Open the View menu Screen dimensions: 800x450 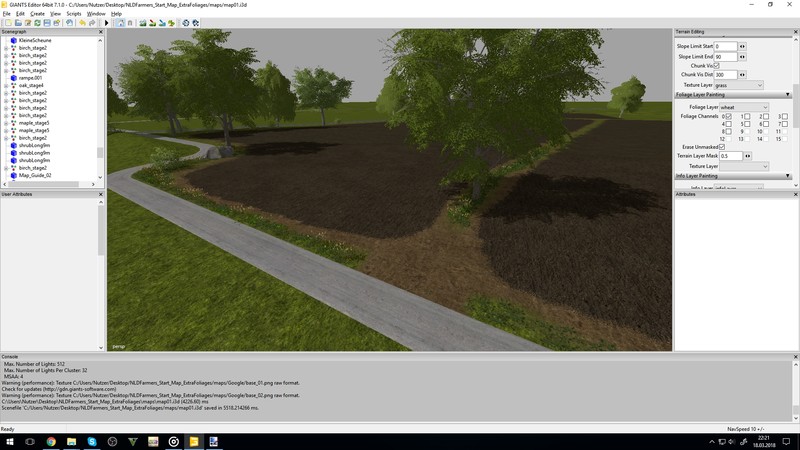coord(55,14)
